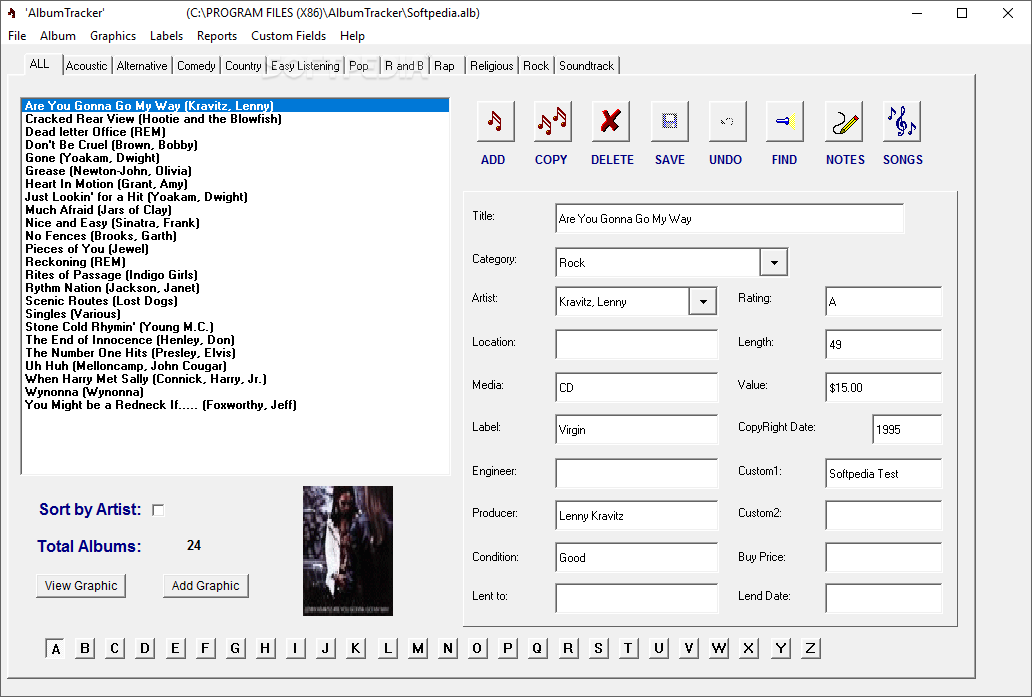Viewport: 1032px width, 697px height.
Task: Click the Lent to input field
Action: point(636,598)
